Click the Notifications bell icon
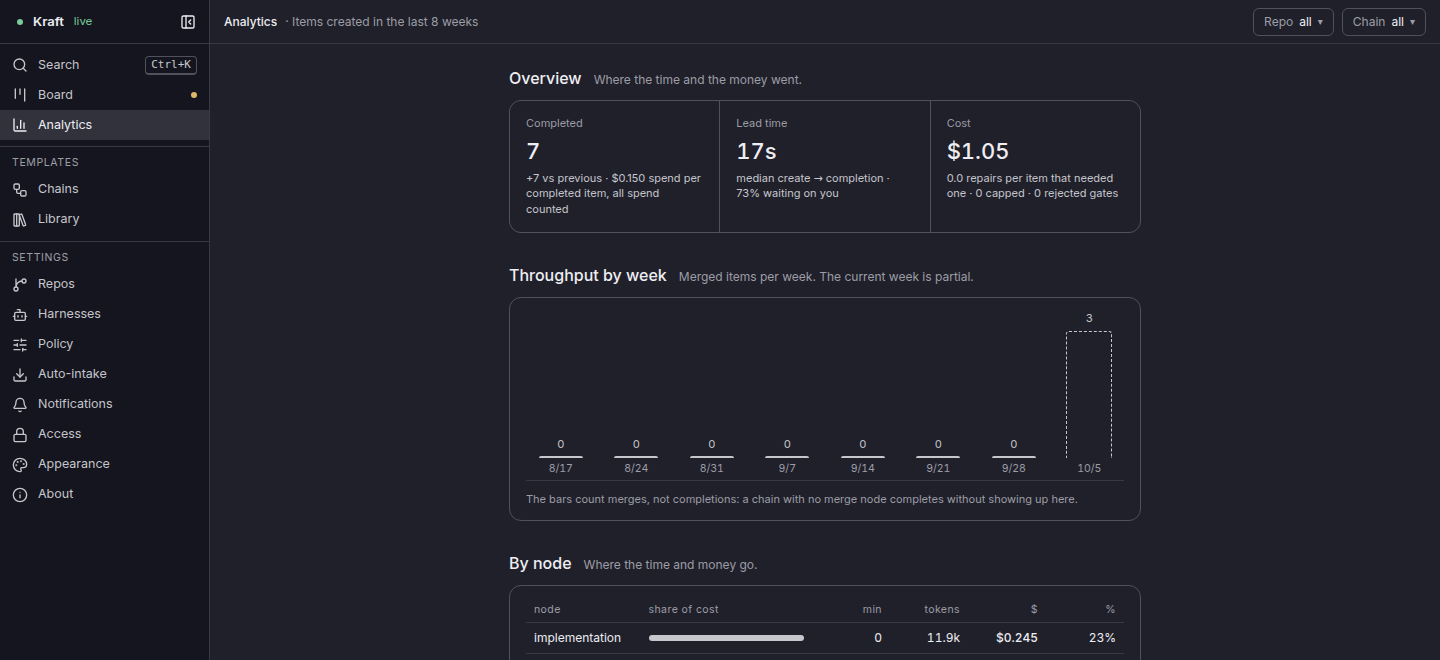 click(19, 404)
